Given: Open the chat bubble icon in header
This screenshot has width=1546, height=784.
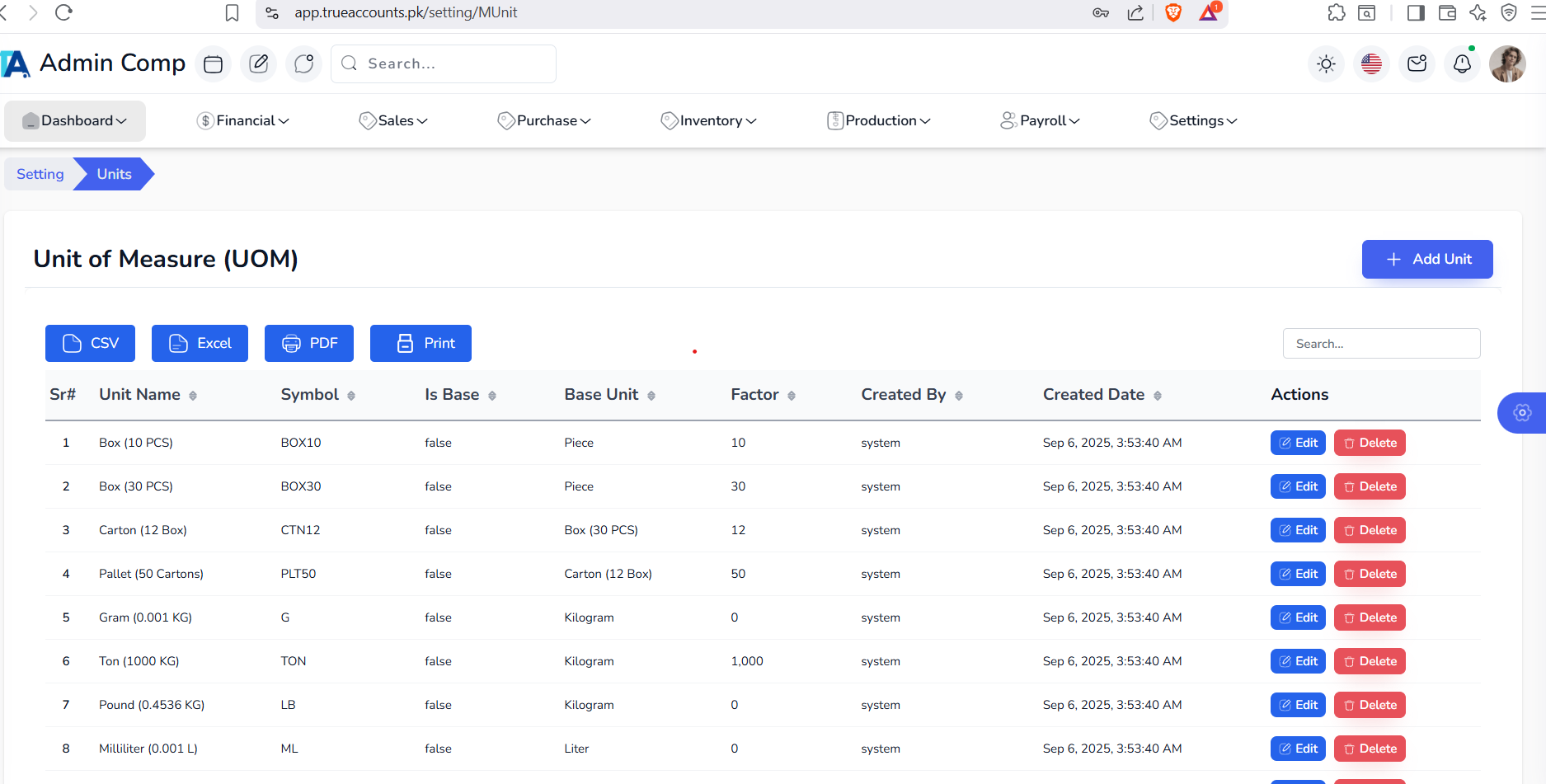Looking at the screenshot, I should click(303, 64).
